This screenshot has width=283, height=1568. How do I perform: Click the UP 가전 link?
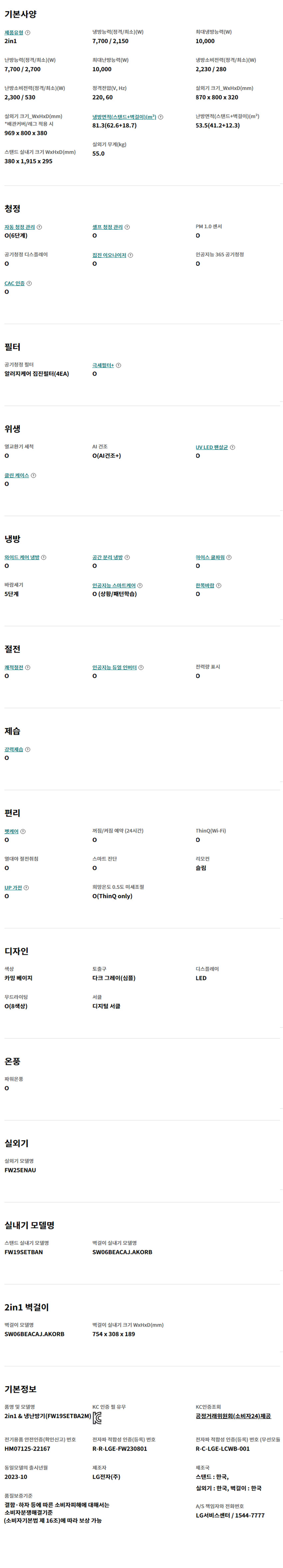coord(13,888)
